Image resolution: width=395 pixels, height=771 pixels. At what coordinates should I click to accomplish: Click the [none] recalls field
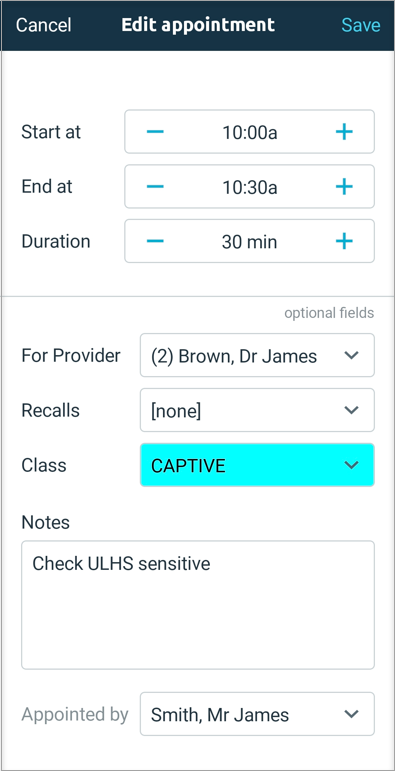[257, 410]
